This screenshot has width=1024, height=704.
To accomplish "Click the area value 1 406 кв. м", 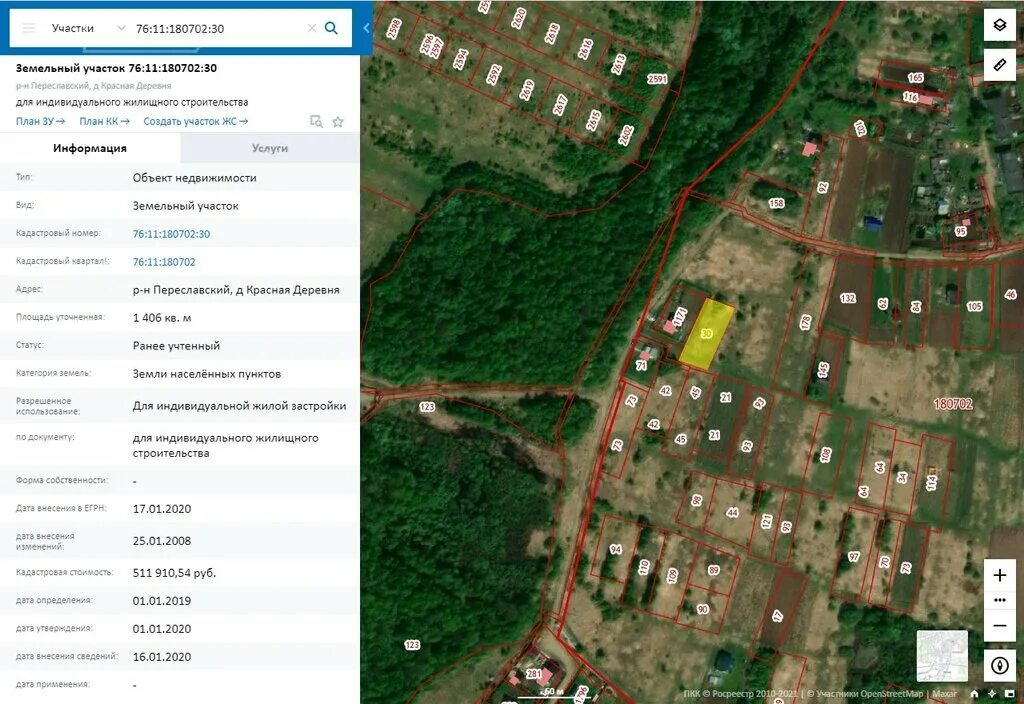I will pyautogui.click(x=162, y=318).
